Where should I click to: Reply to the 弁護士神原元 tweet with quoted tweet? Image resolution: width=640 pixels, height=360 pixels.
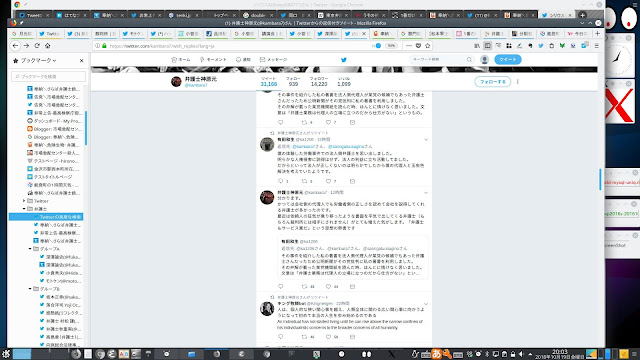[x=280, y=287]
